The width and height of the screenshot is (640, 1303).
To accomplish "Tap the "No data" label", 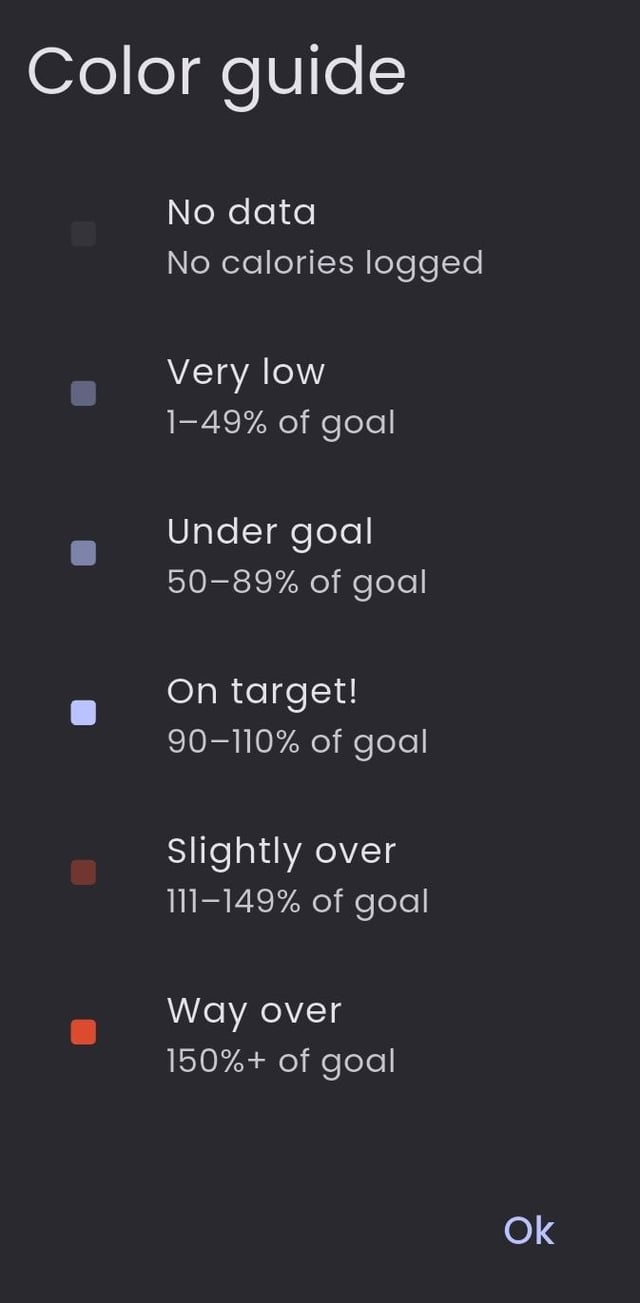I will coord(241,212).
